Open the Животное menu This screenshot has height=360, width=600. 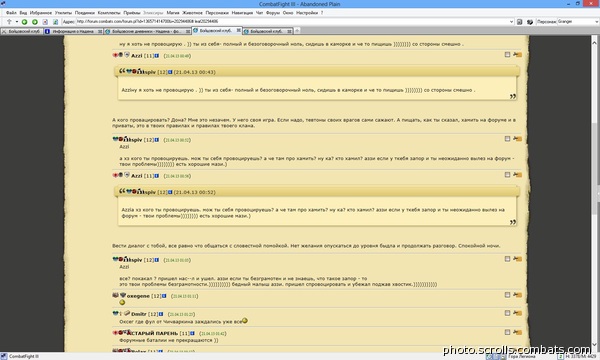(192, 13)
